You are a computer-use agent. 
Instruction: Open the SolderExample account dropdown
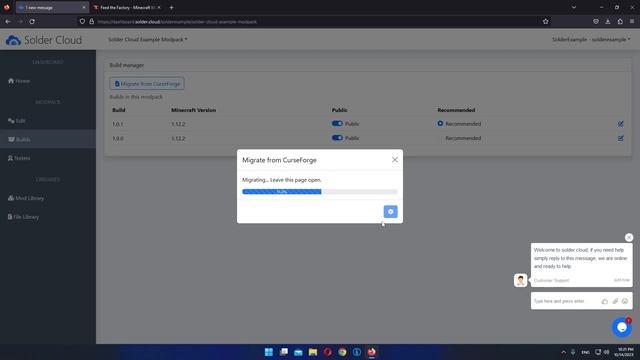pyautogui.click(x=591, y=40)
